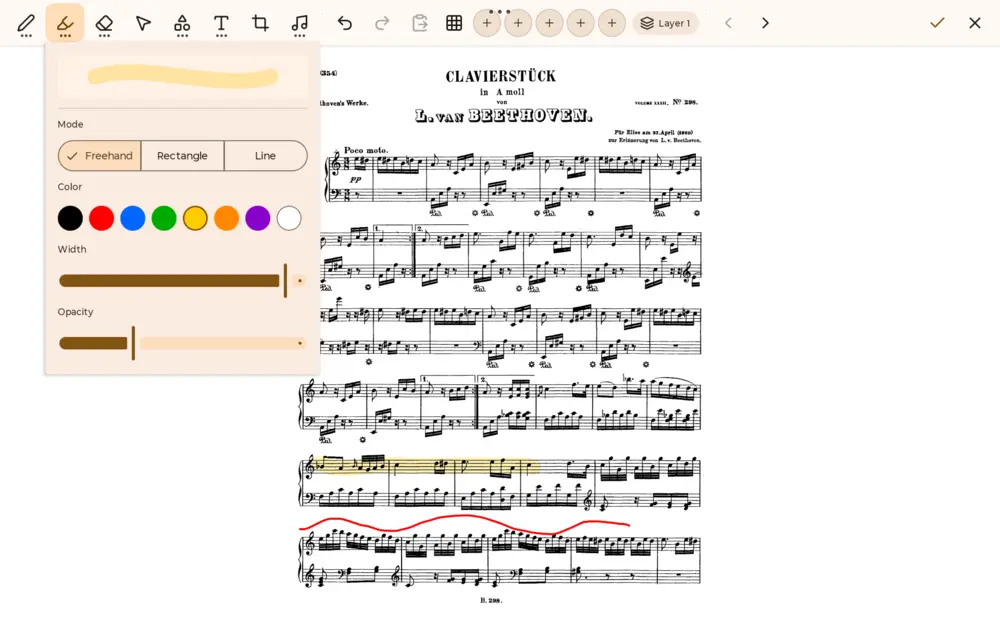Go to the previous page arrow

pos(728,24)
